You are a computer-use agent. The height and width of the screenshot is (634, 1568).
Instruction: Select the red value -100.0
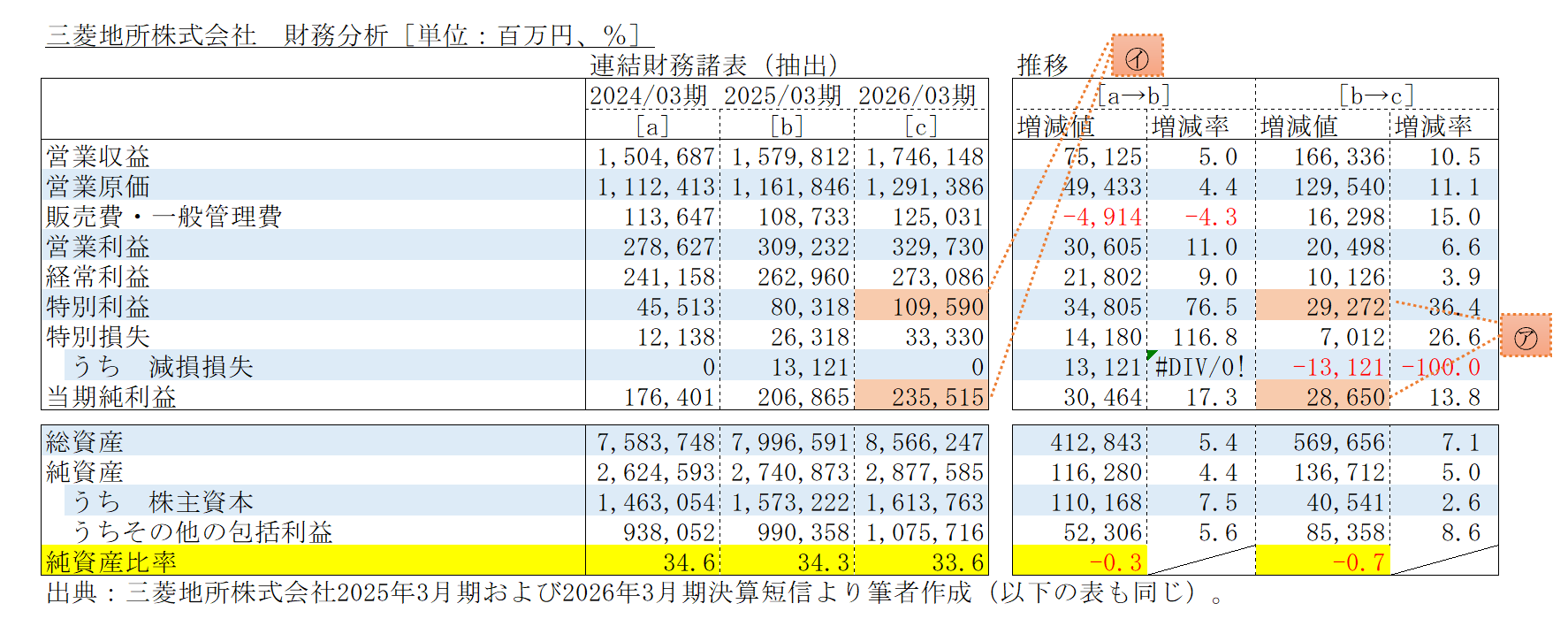pos(1441,367)
